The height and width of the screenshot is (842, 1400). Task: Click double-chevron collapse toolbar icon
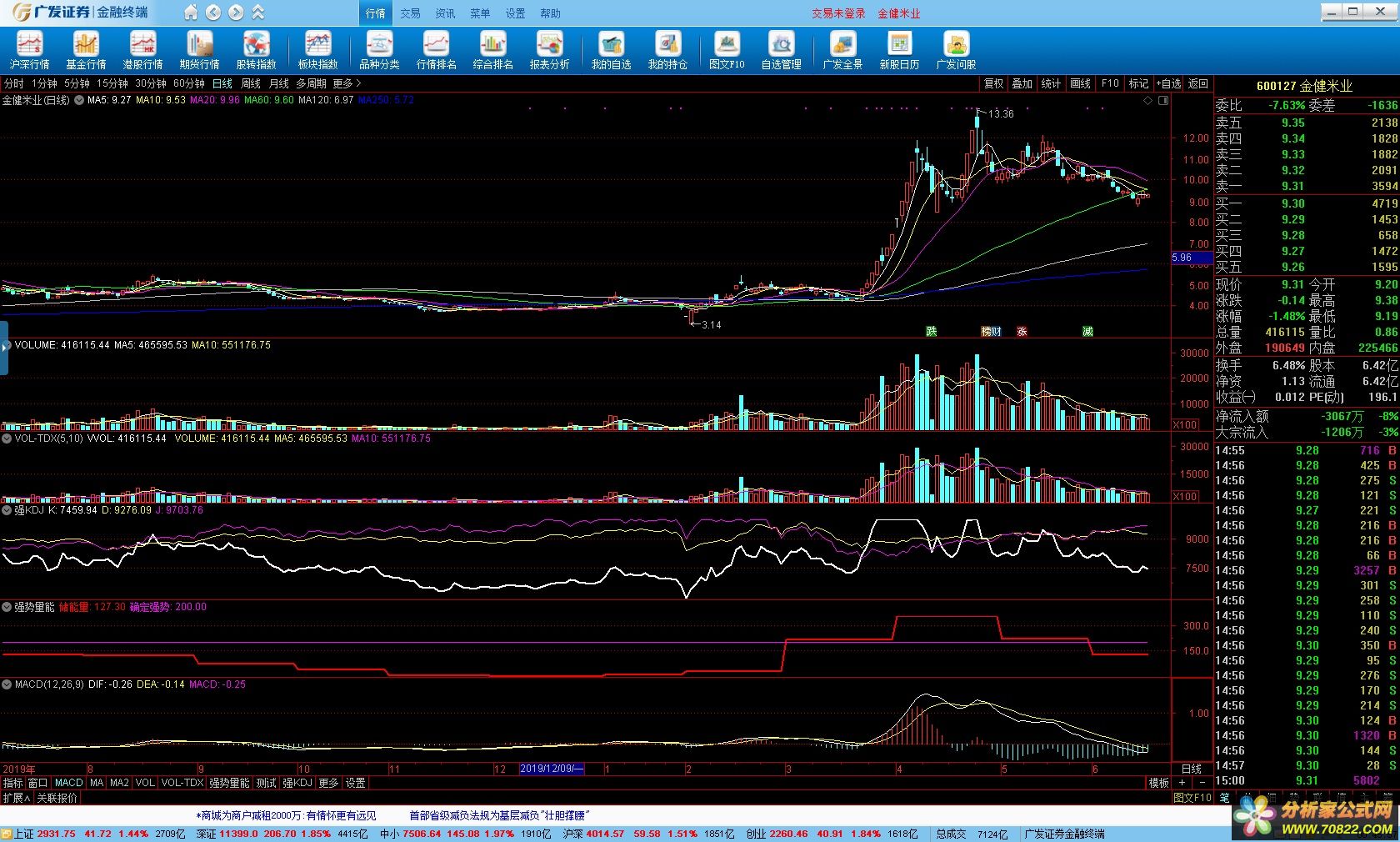tap(258, 13)
